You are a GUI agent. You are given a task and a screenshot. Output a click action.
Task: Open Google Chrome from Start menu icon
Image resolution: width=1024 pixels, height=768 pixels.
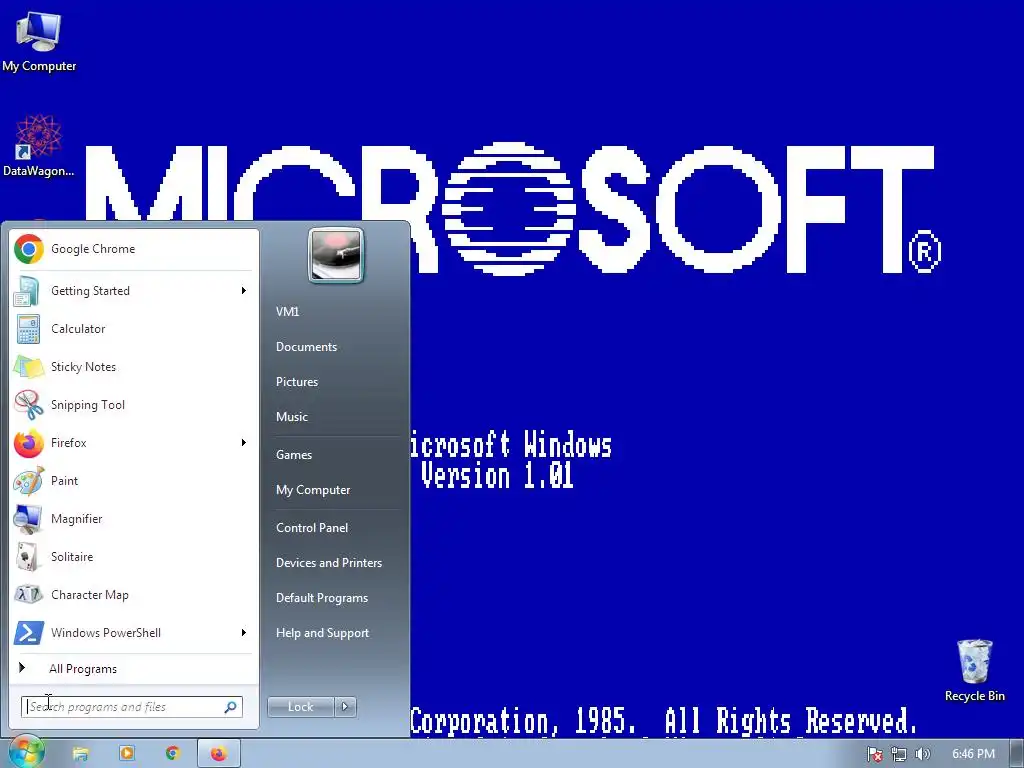[29, 249]
